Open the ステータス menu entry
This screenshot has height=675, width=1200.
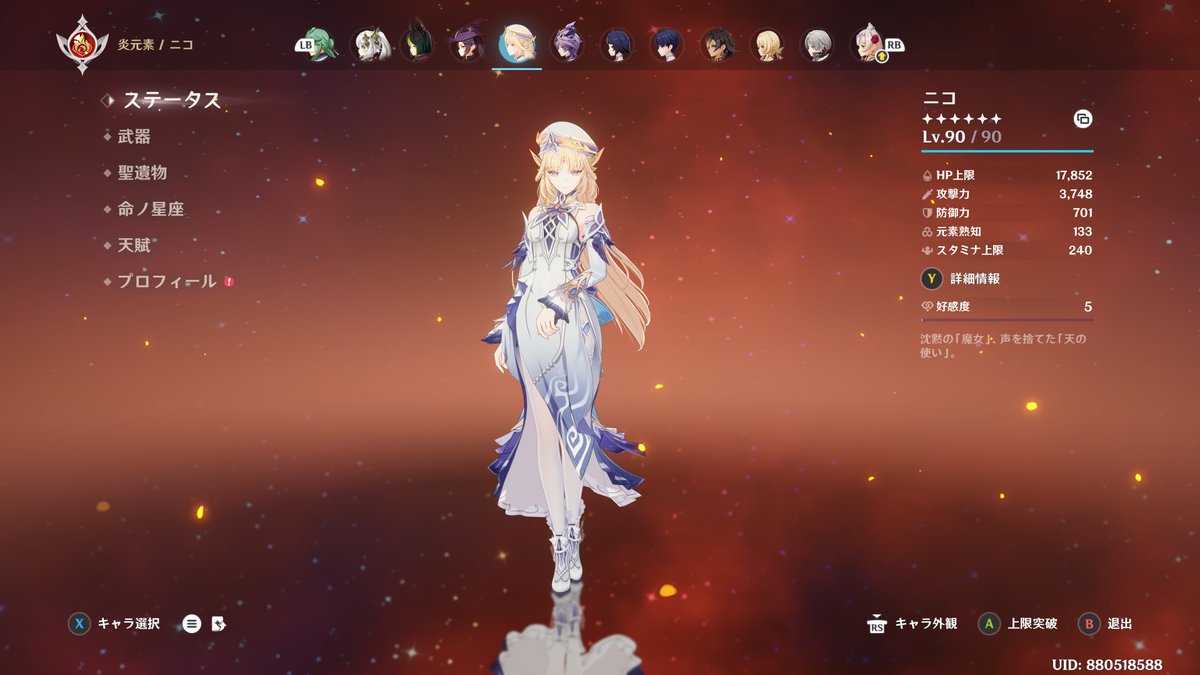172,100
